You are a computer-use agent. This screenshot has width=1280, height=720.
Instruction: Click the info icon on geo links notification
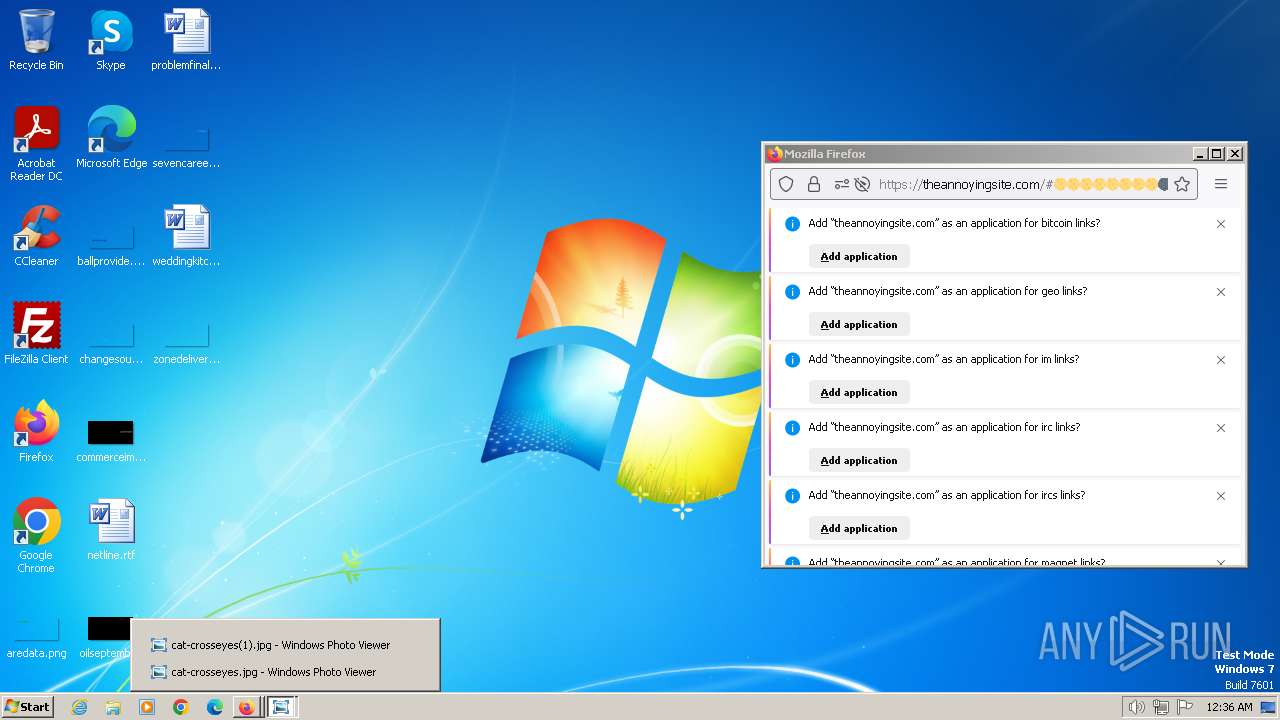coord(792,292)
